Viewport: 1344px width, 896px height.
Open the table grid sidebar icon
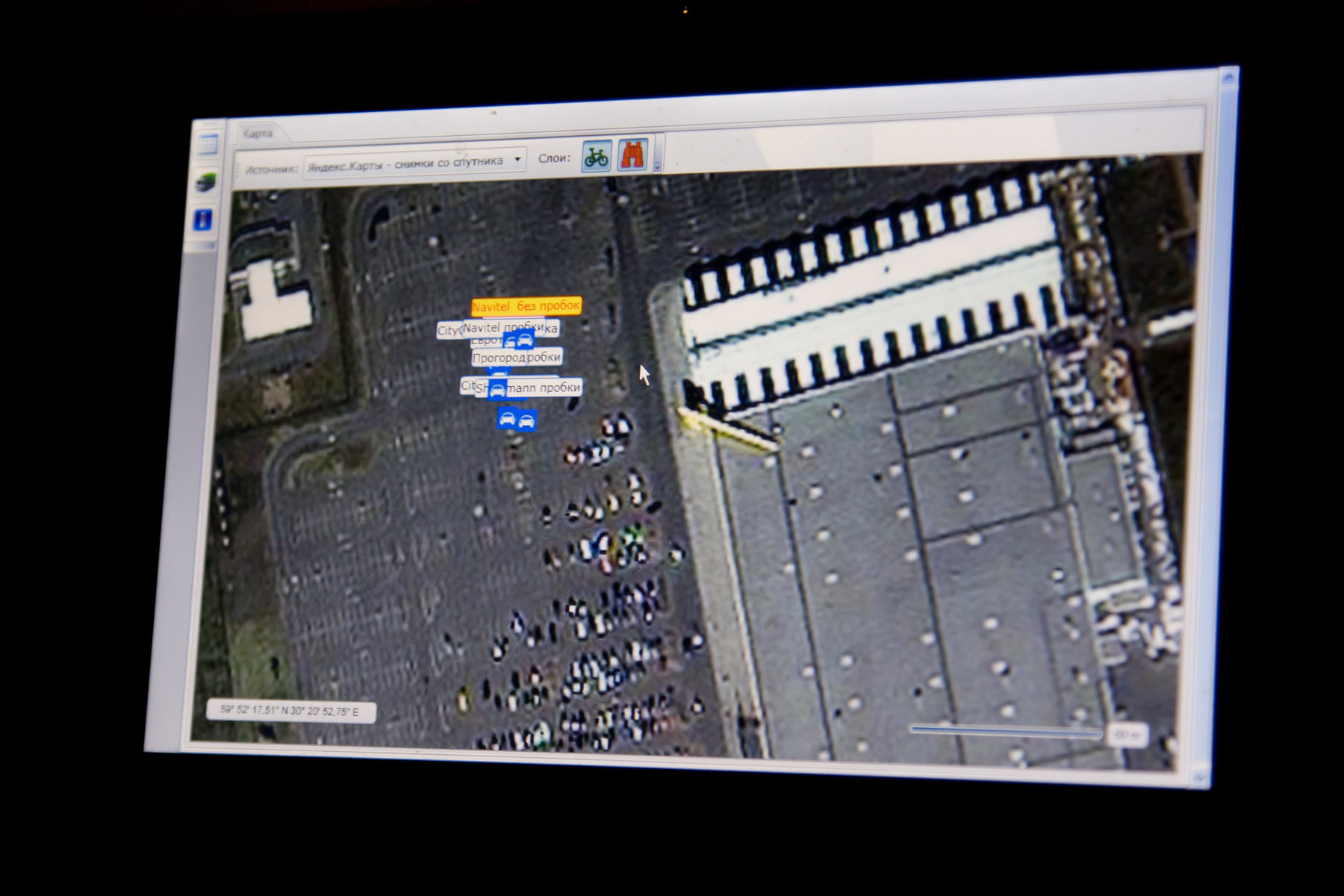click(208, 145)
